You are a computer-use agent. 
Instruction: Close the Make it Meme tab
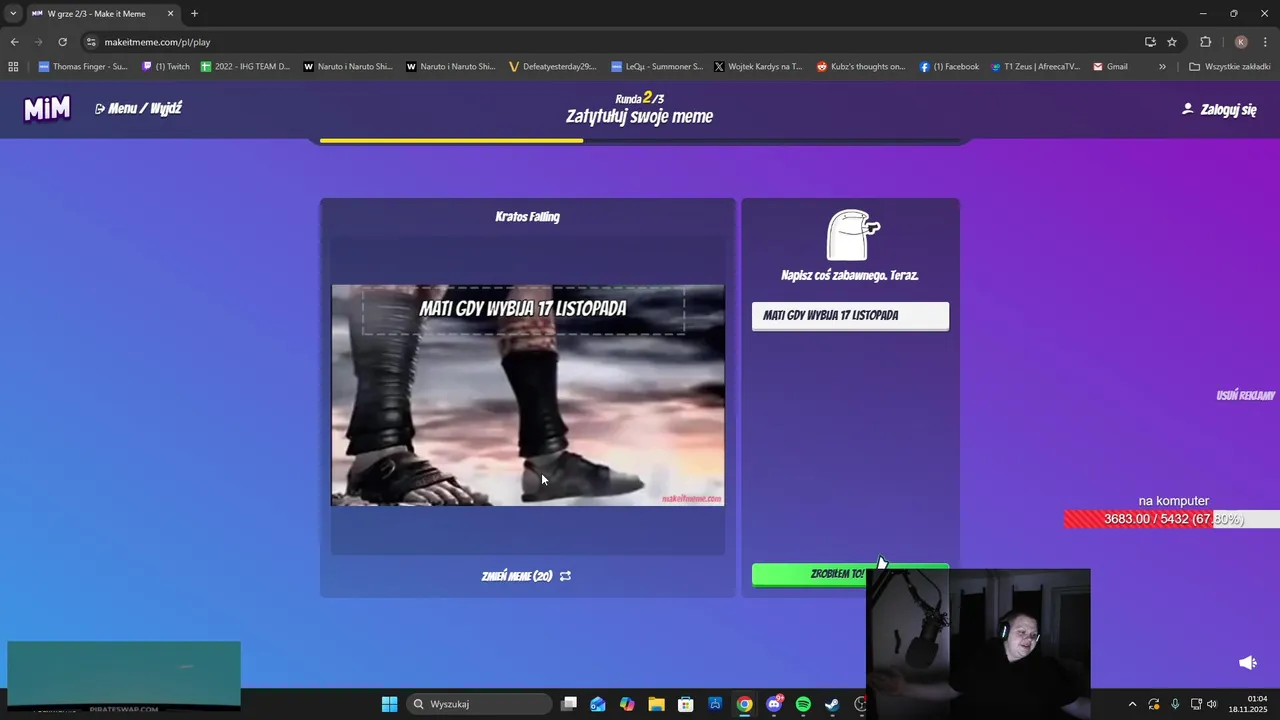pos(170,14)
